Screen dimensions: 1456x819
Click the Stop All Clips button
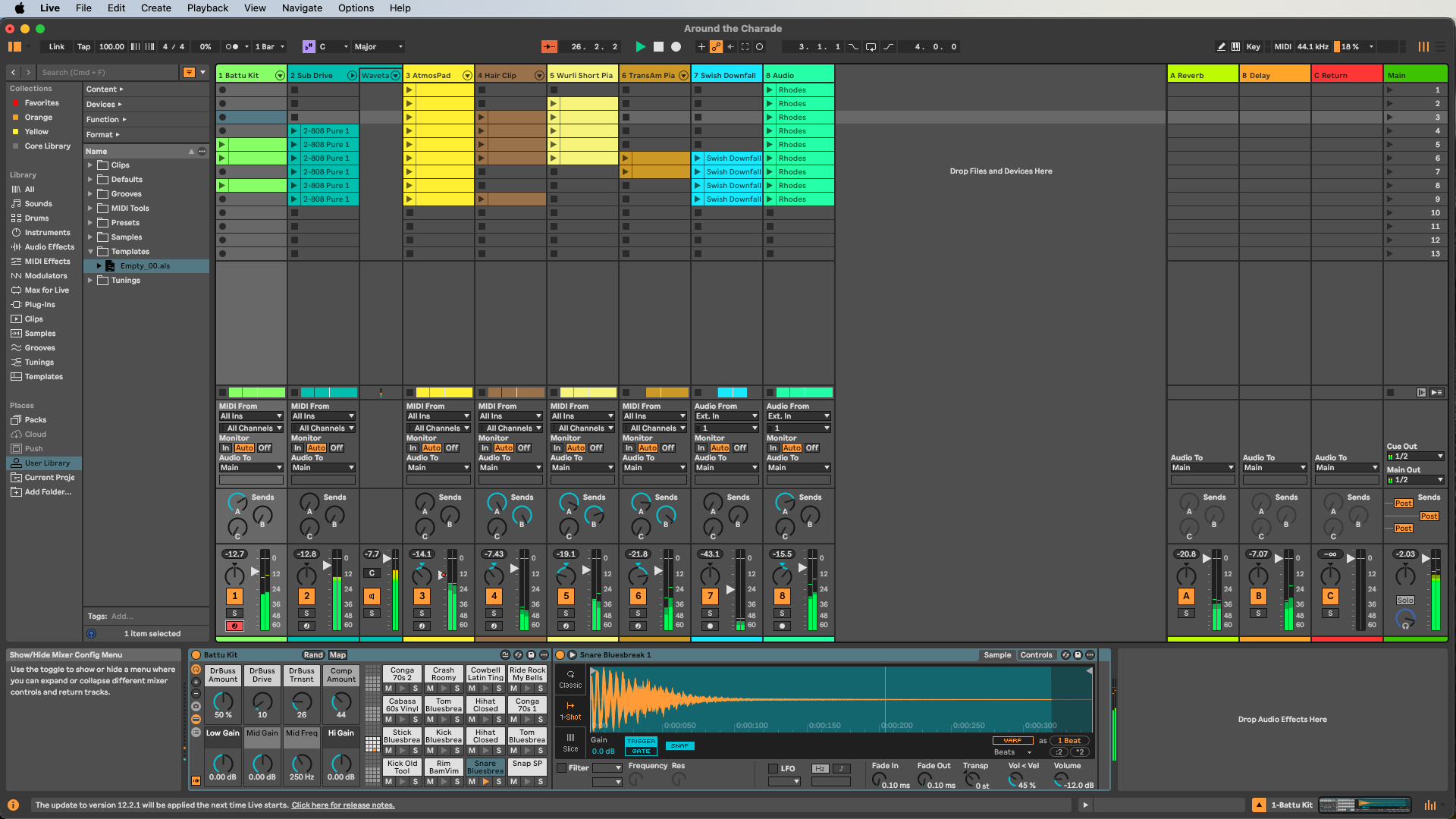[1390, 393]
